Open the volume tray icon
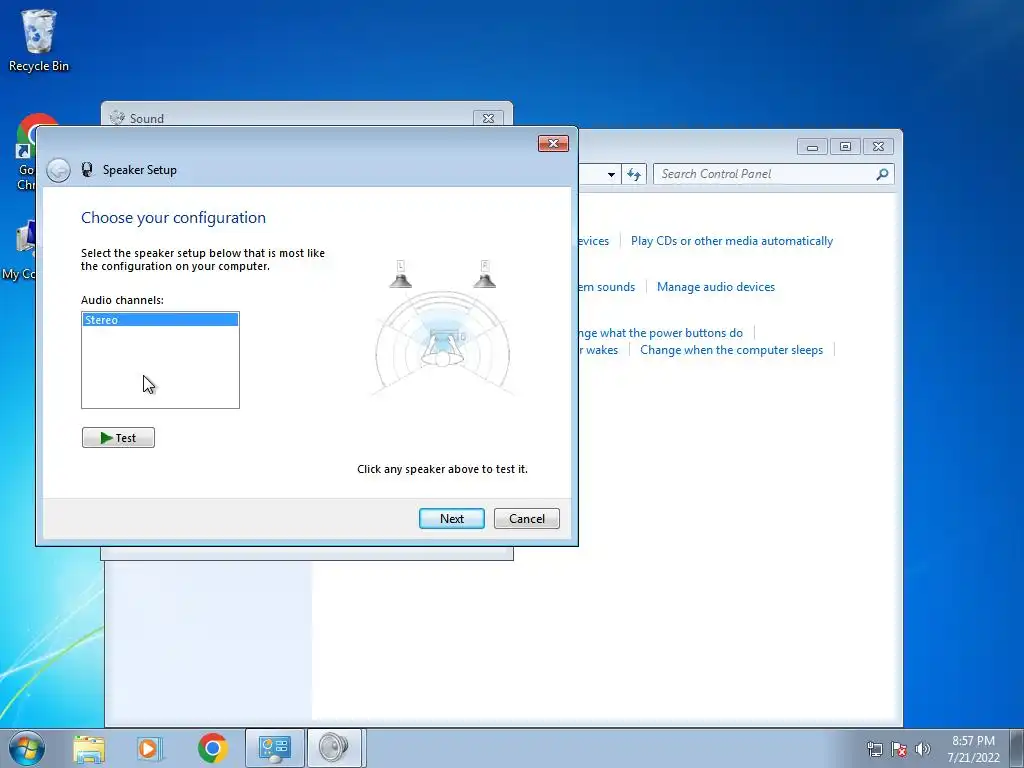Viewport: 1024px width, 768px height. pos(923,749)
